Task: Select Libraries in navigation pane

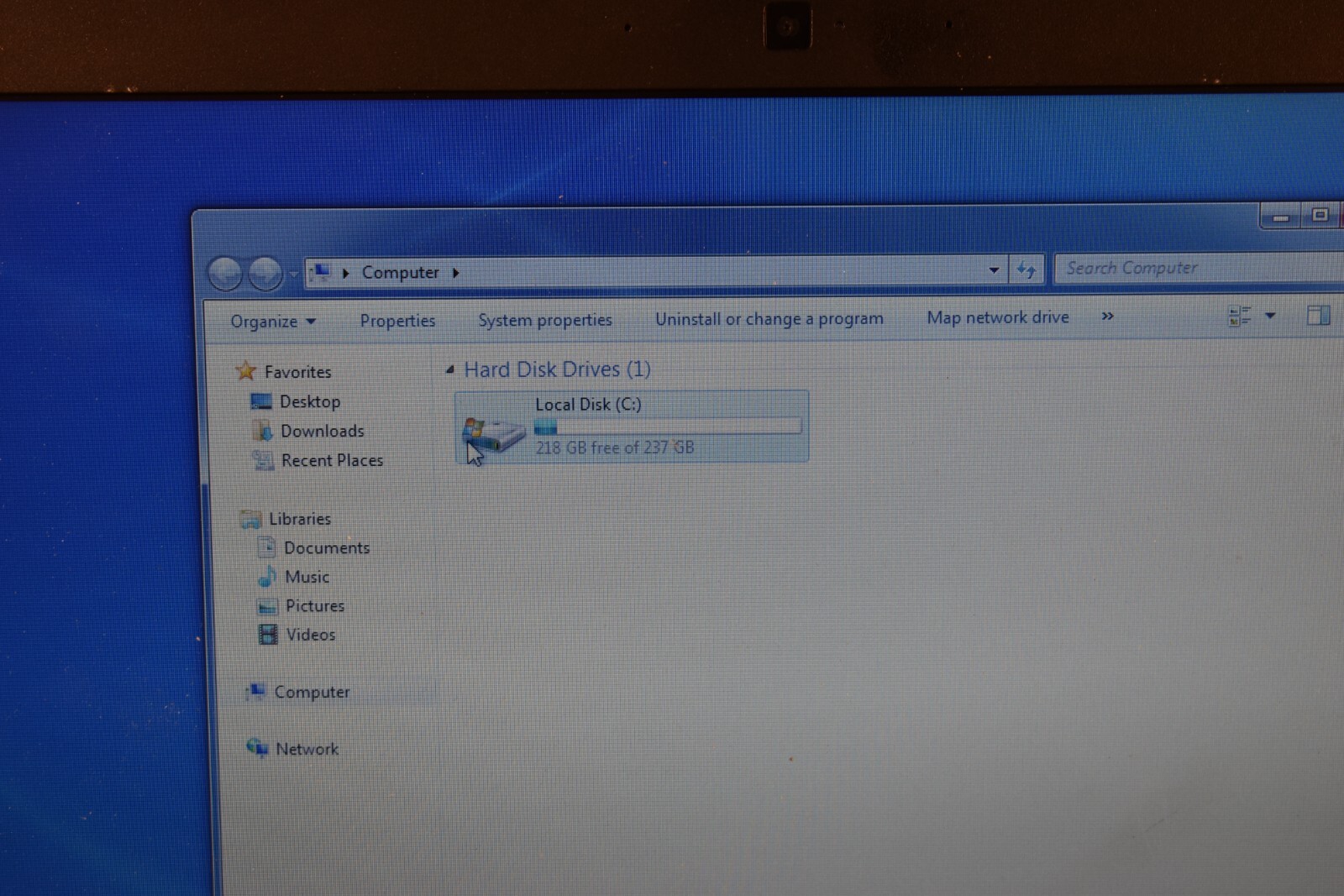Action: (300, 519)
